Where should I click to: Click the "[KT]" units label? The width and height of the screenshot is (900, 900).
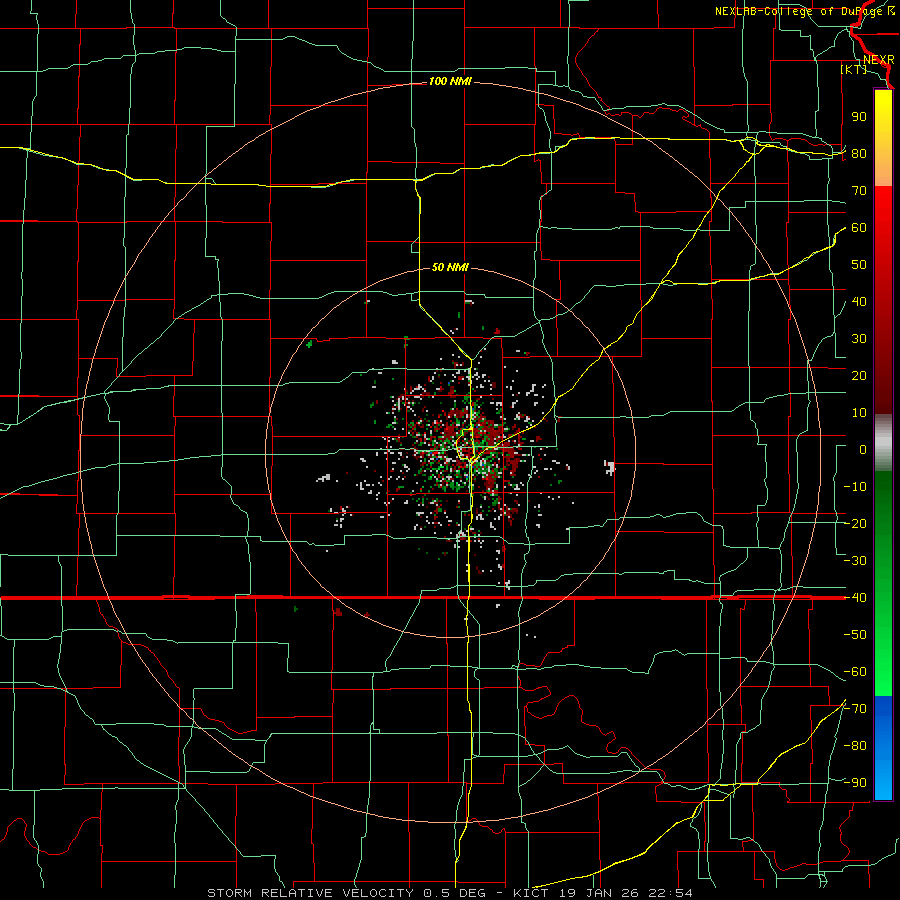(x=854, y=69)
